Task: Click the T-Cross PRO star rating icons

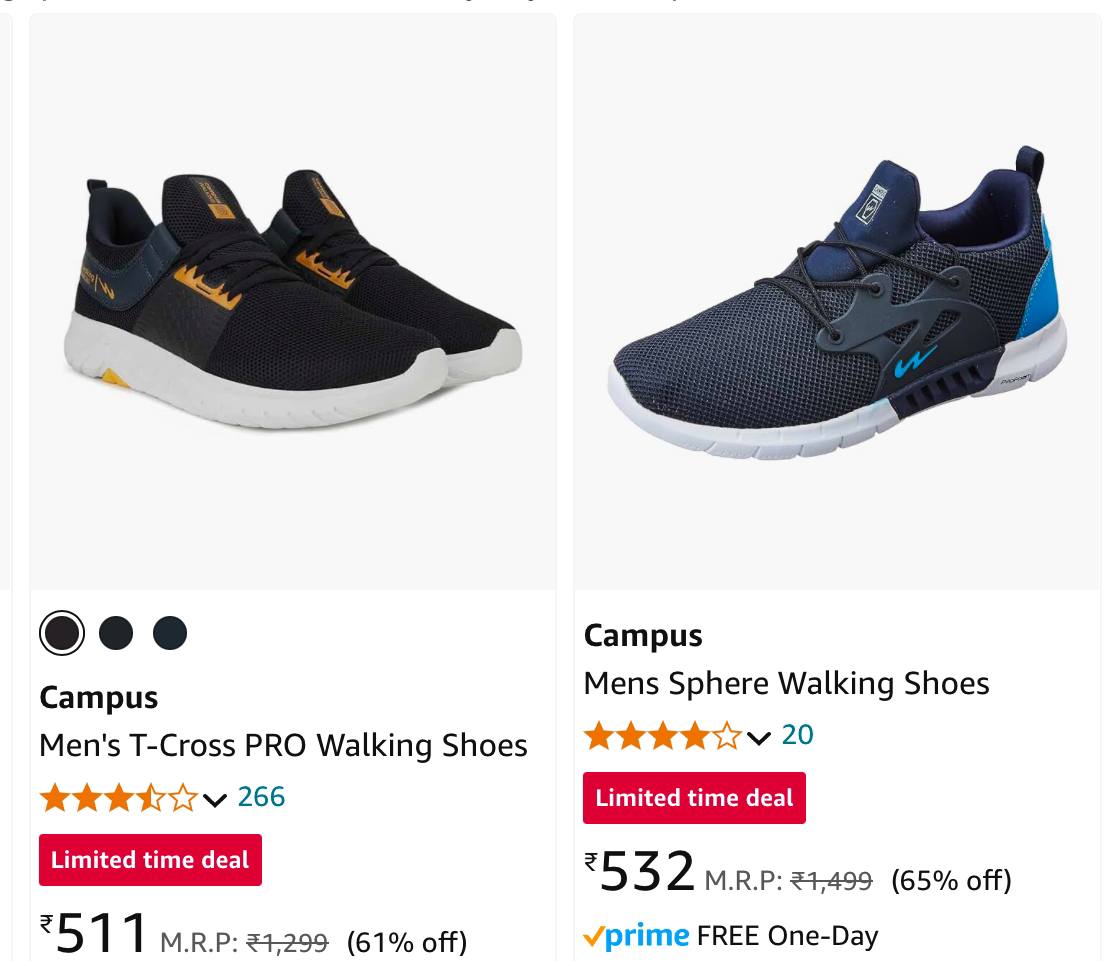Action: click(x=118, y=798)
